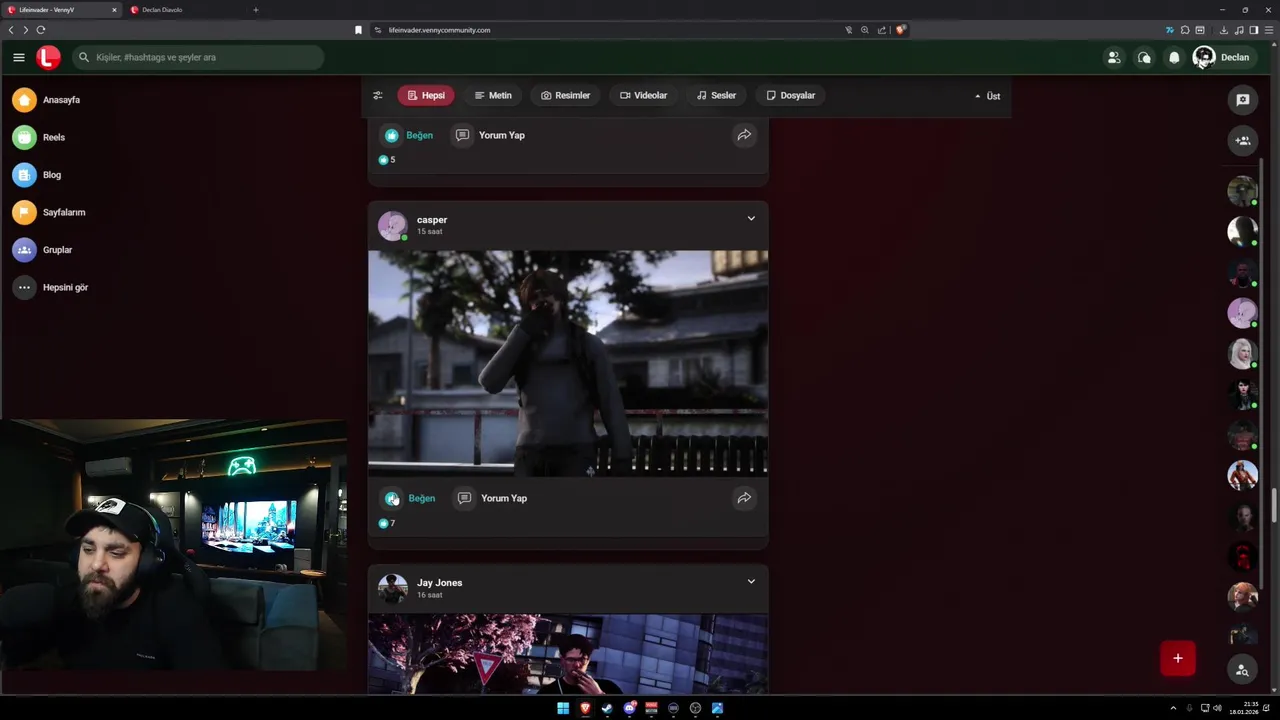Click the search field for people and hashtags
The height and width of the screenshot is (720, 1280).
198,57
